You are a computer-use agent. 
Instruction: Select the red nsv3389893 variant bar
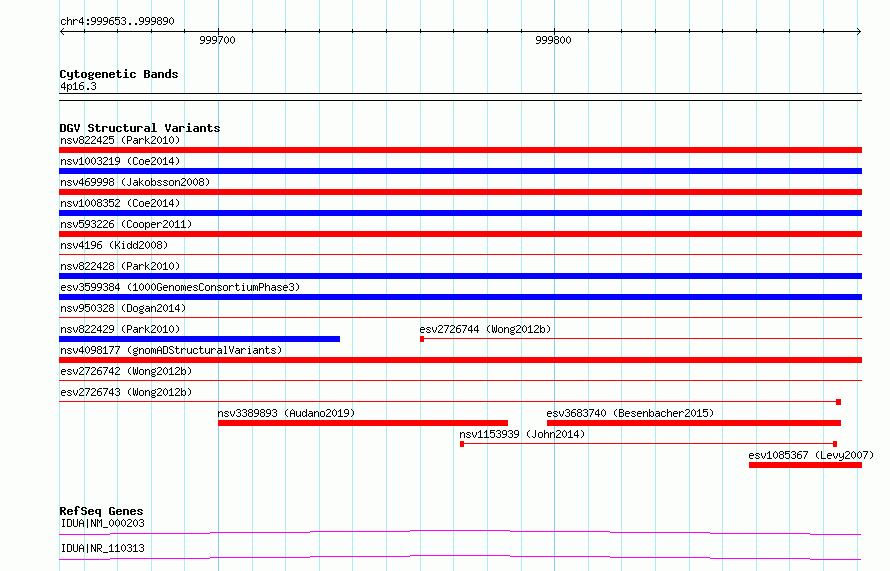(363, 423)
